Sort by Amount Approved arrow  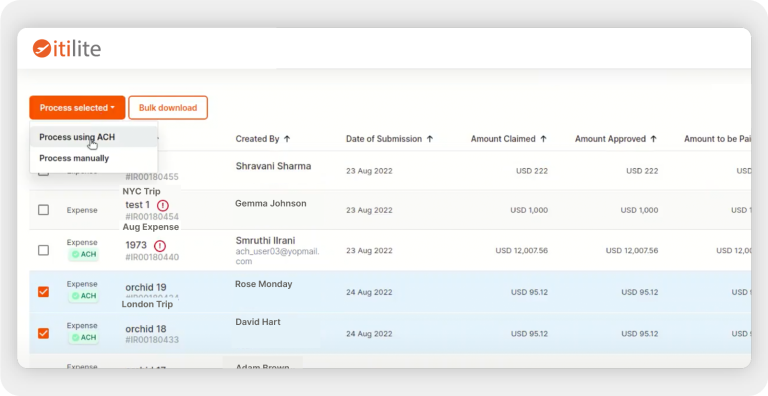point(653,139)
